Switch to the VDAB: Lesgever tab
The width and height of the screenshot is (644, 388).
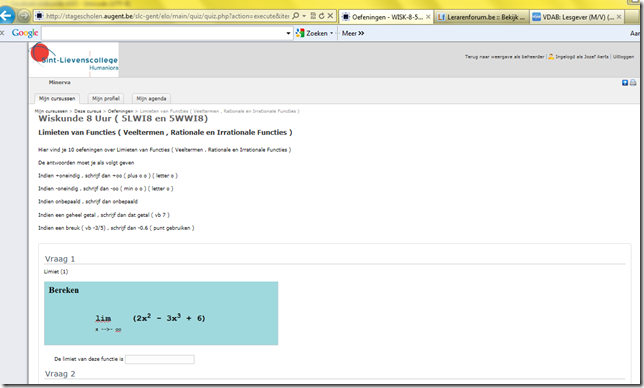pos(577,17)
